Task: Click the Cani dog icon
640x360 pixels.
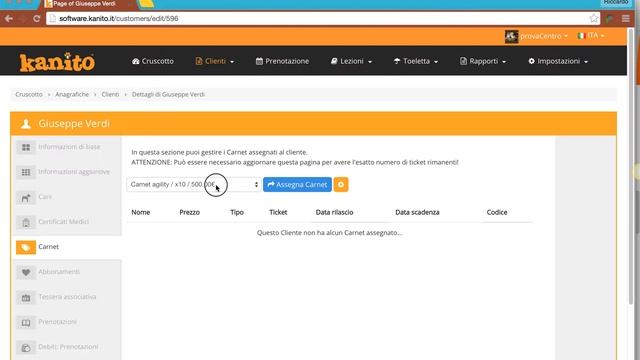Action: point(26,198)
